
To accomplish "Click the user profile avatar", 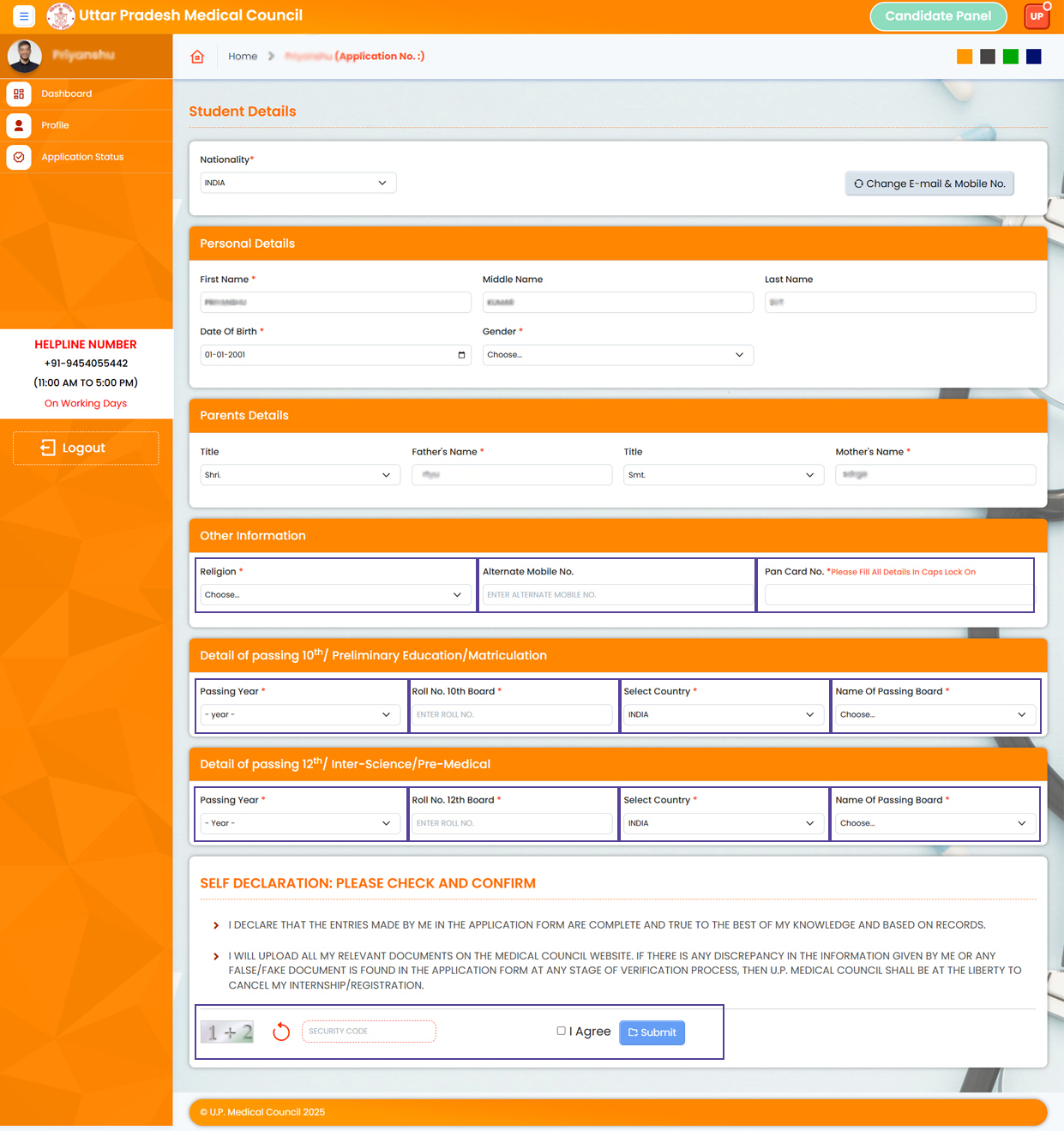I will (x=24, y=56).
